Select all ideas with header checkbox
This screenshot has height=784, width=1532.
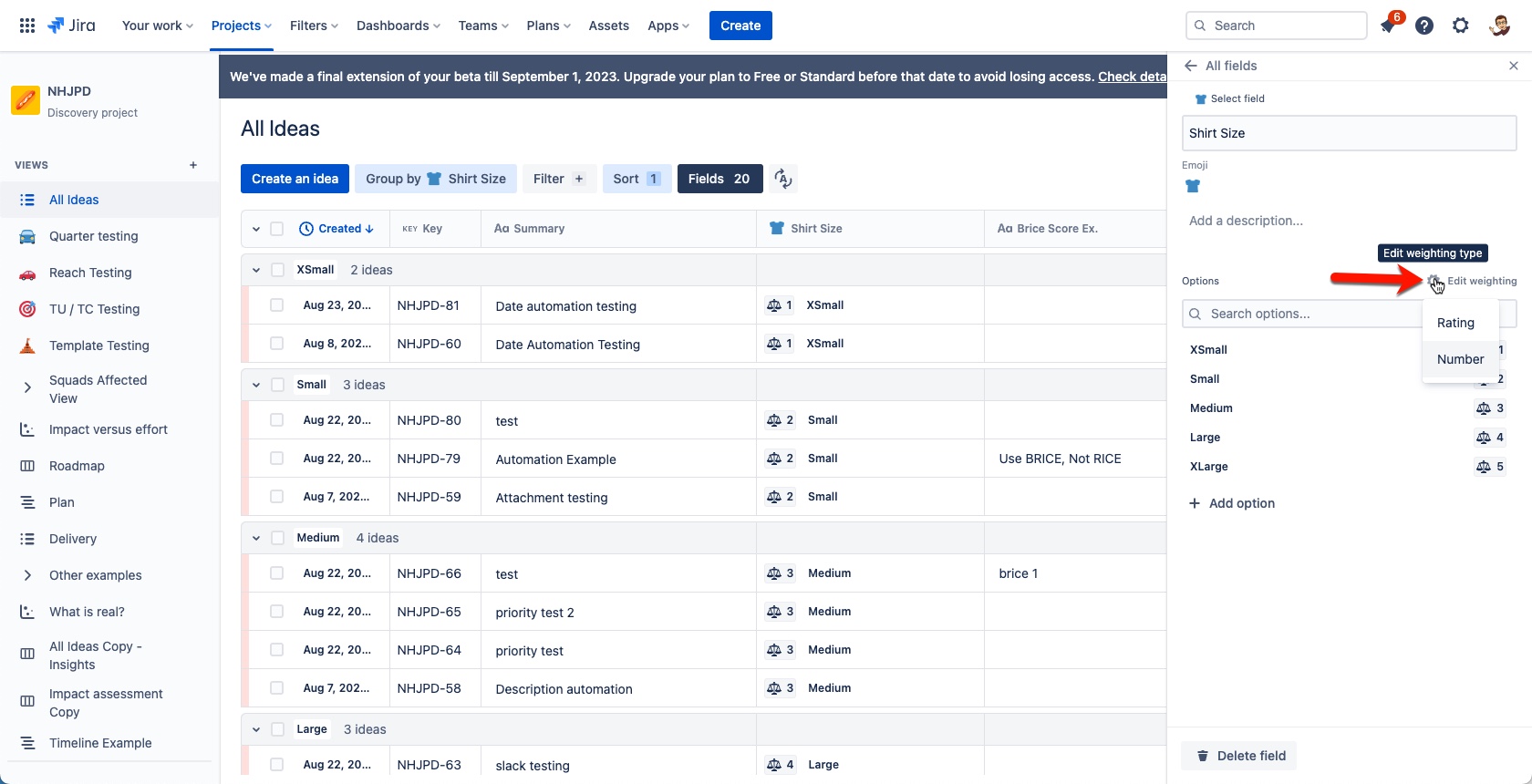[277, 229]
